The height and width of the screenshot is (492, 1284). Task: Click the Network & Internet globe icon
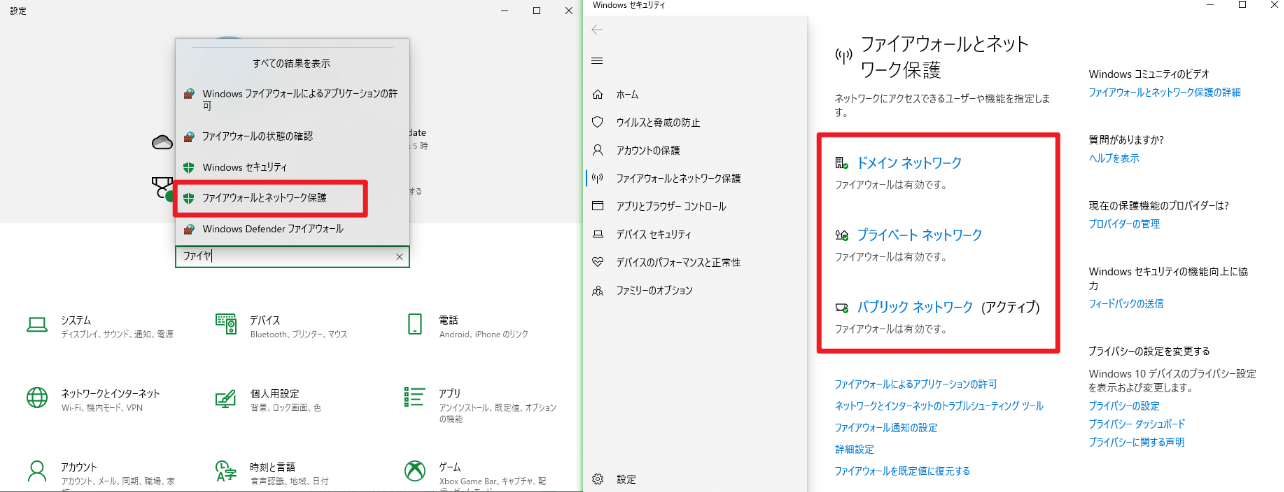[38, 398]
